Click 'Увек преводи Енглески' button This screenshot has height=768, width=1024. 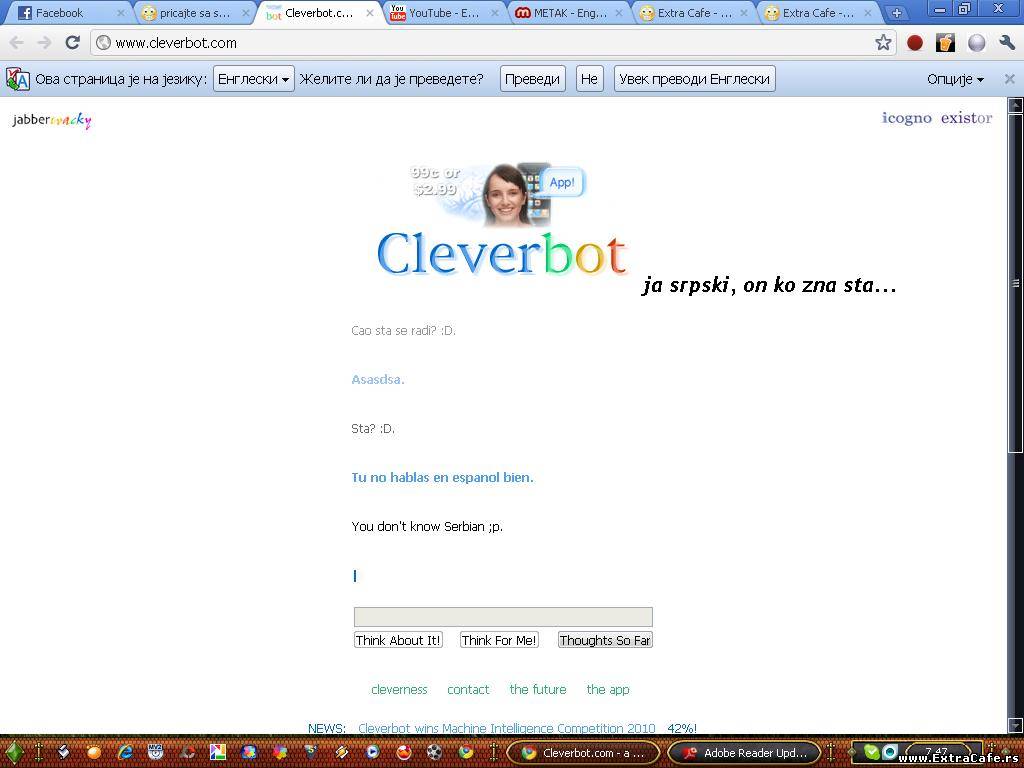coord(694,79)
